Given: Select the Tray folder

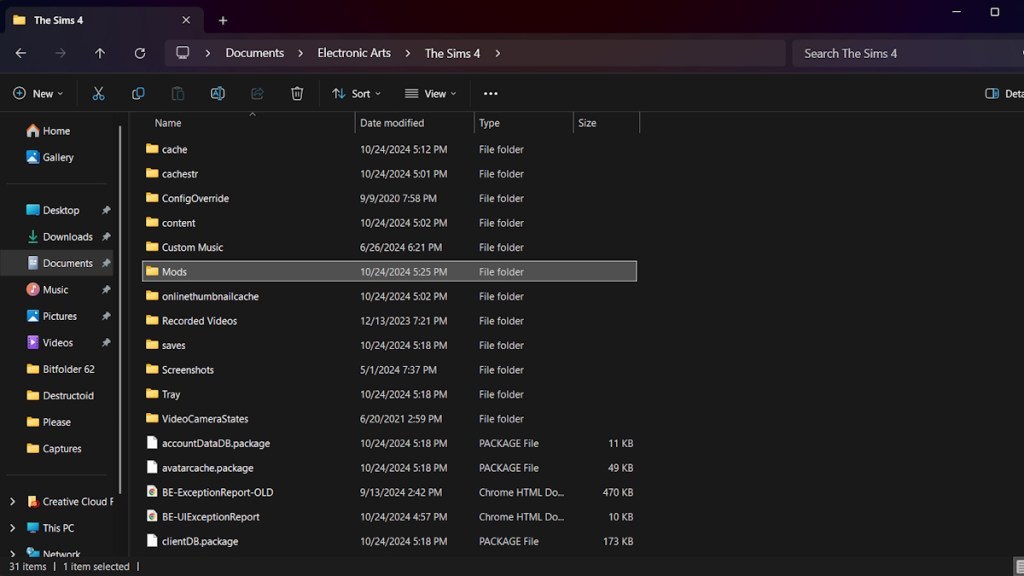Looking at the screenshot, I should coord(171,394).
